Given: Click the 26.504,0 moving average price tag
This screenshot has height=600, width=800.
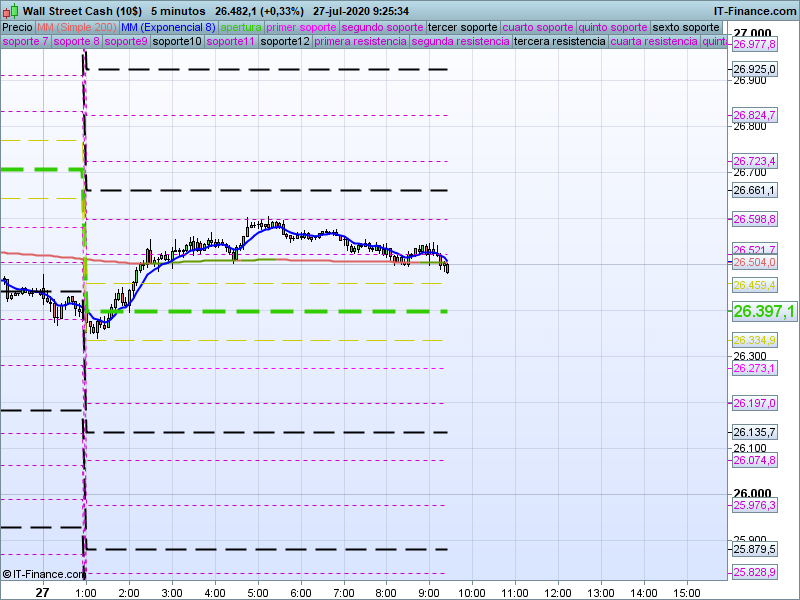Looking at the screenshot, I should coord(754,262).
